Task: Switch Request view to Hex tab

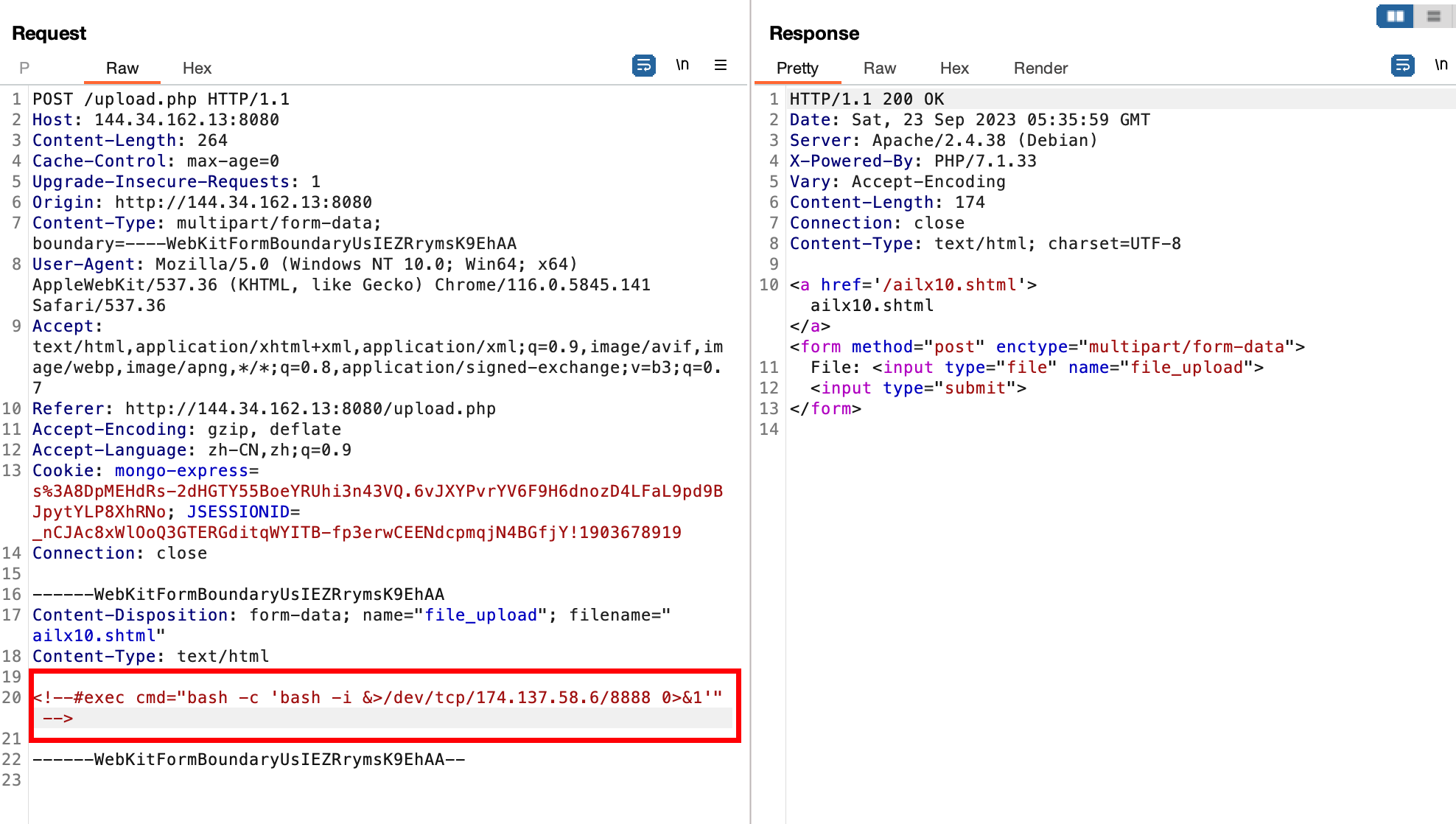Action: tap(197, 68)
